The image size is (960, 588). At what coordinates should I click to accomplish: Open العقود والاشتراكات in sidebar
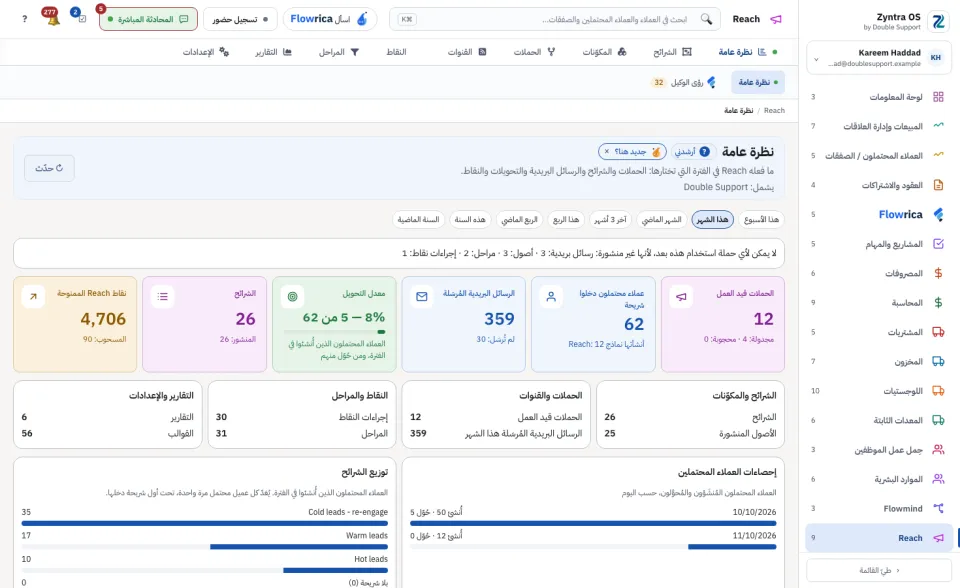[877, 185]
